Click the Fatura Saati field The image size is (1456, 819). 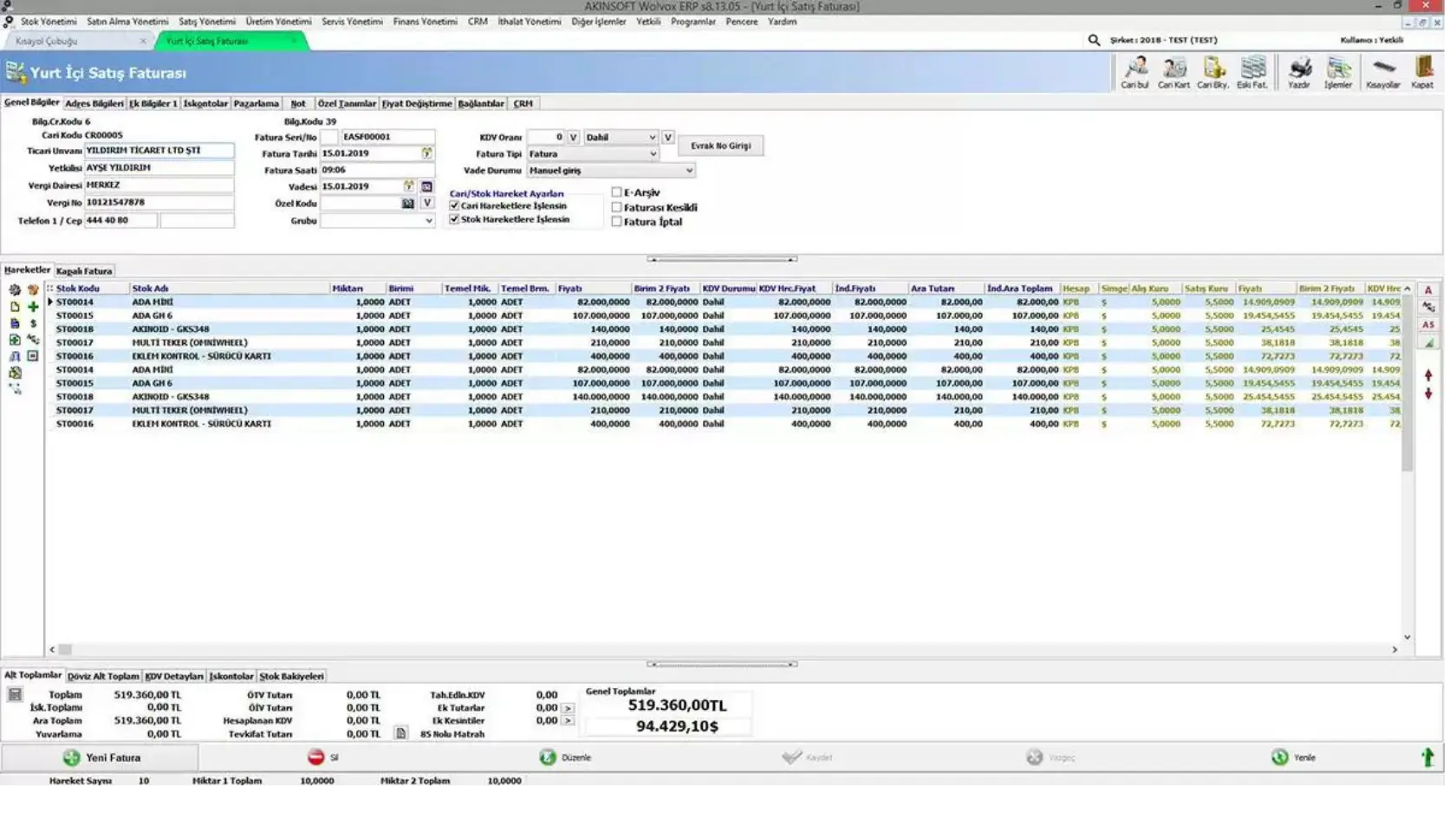coord(380,172)
